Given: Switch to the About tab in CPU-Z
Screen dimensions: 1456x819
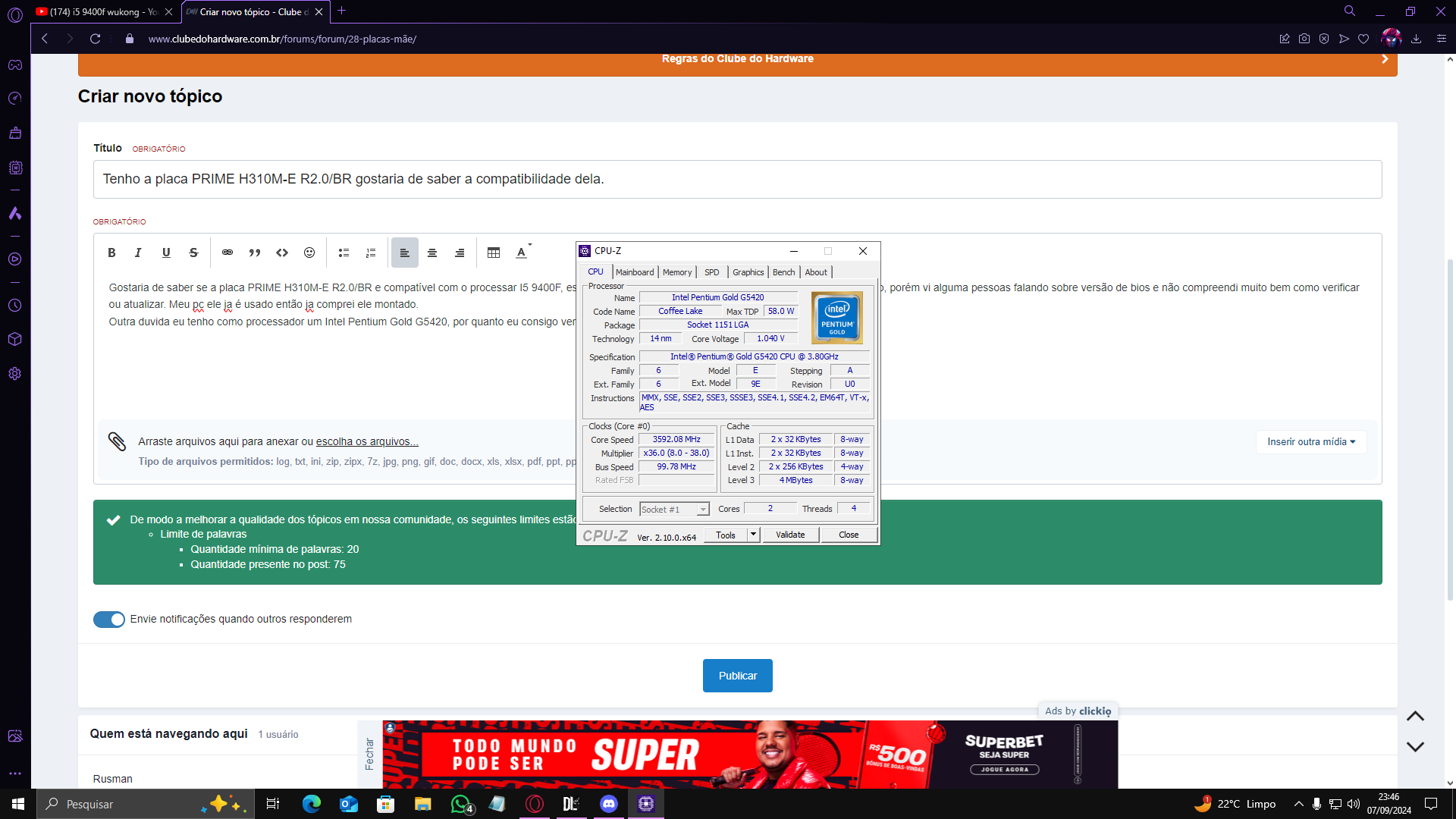Looking at the screenshot, I should (816, 272).
